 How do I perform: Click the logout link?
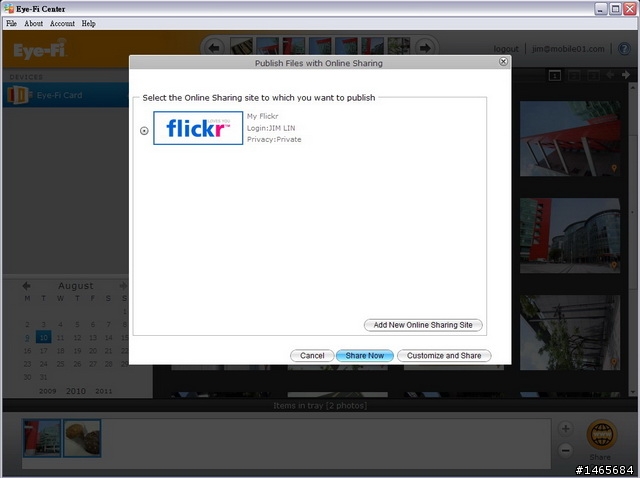[506, 49]
